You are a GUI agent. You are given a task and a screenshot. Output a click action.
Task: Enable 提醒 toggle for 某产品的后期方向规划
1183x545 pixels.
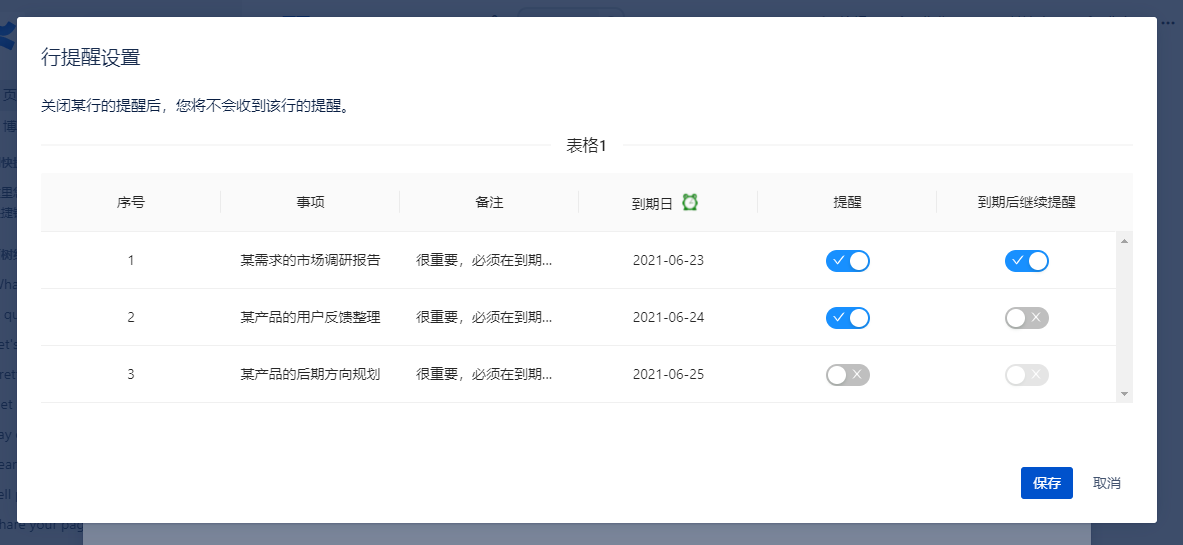coord(847,375)
